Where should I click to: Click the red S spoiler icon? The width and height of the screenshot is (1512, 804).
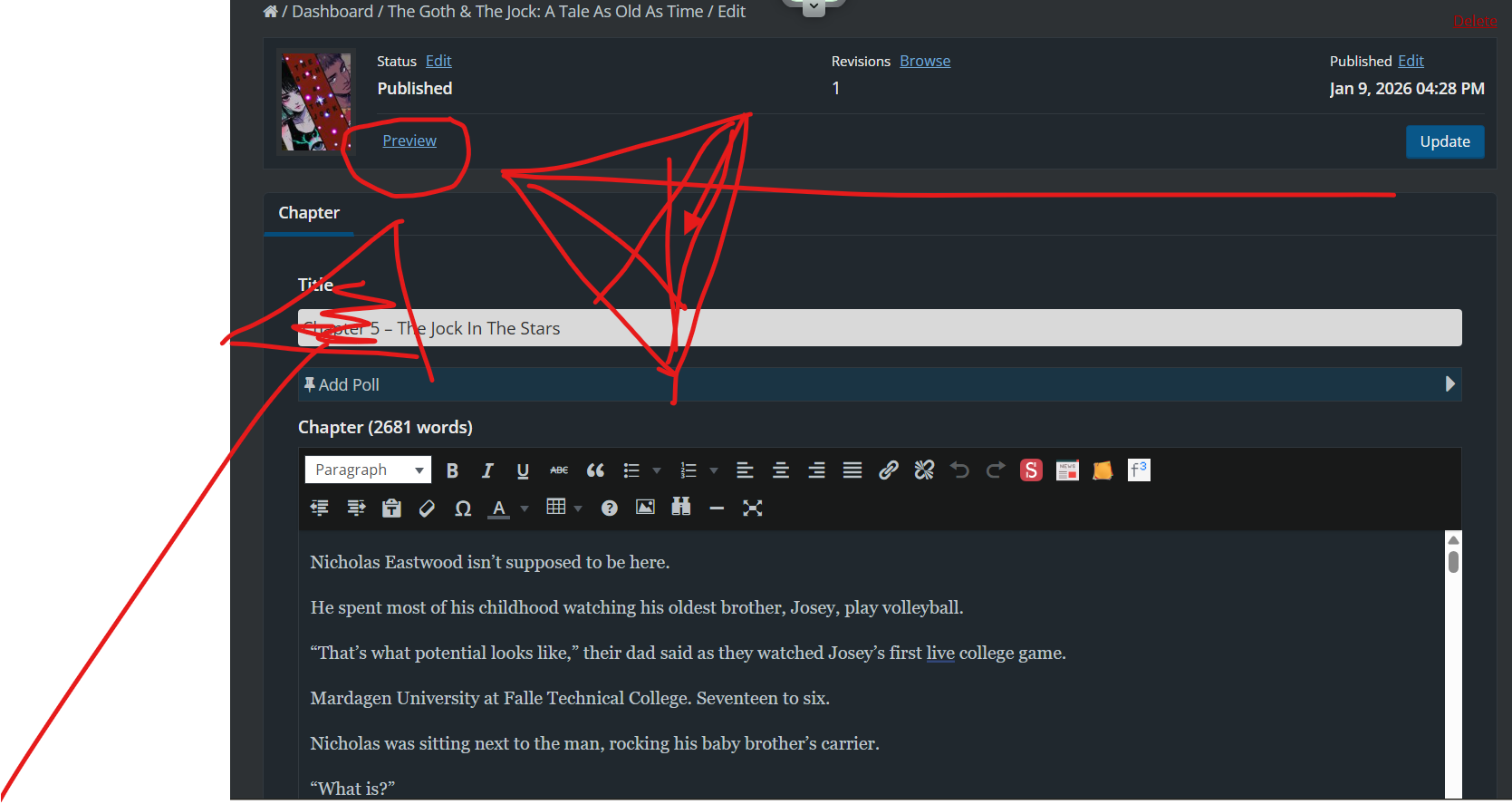pos(1031,470)
